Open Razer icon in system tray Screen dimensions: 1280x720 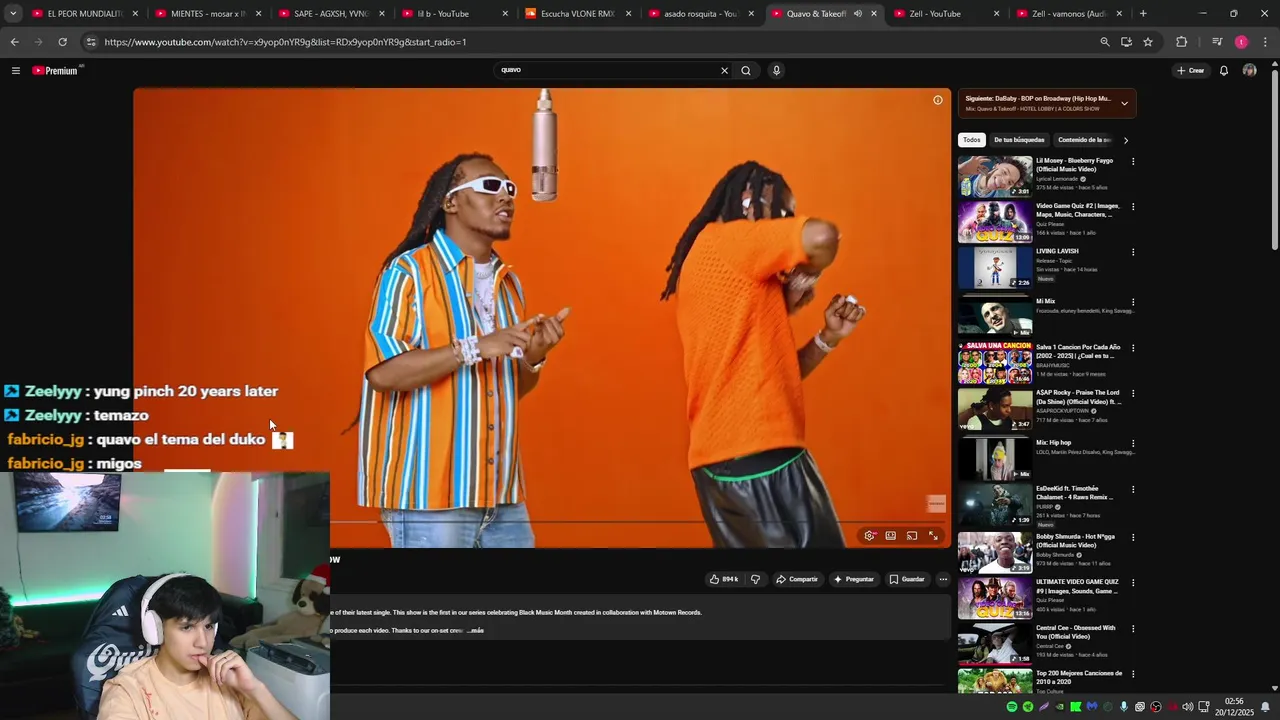(1028, 707)
